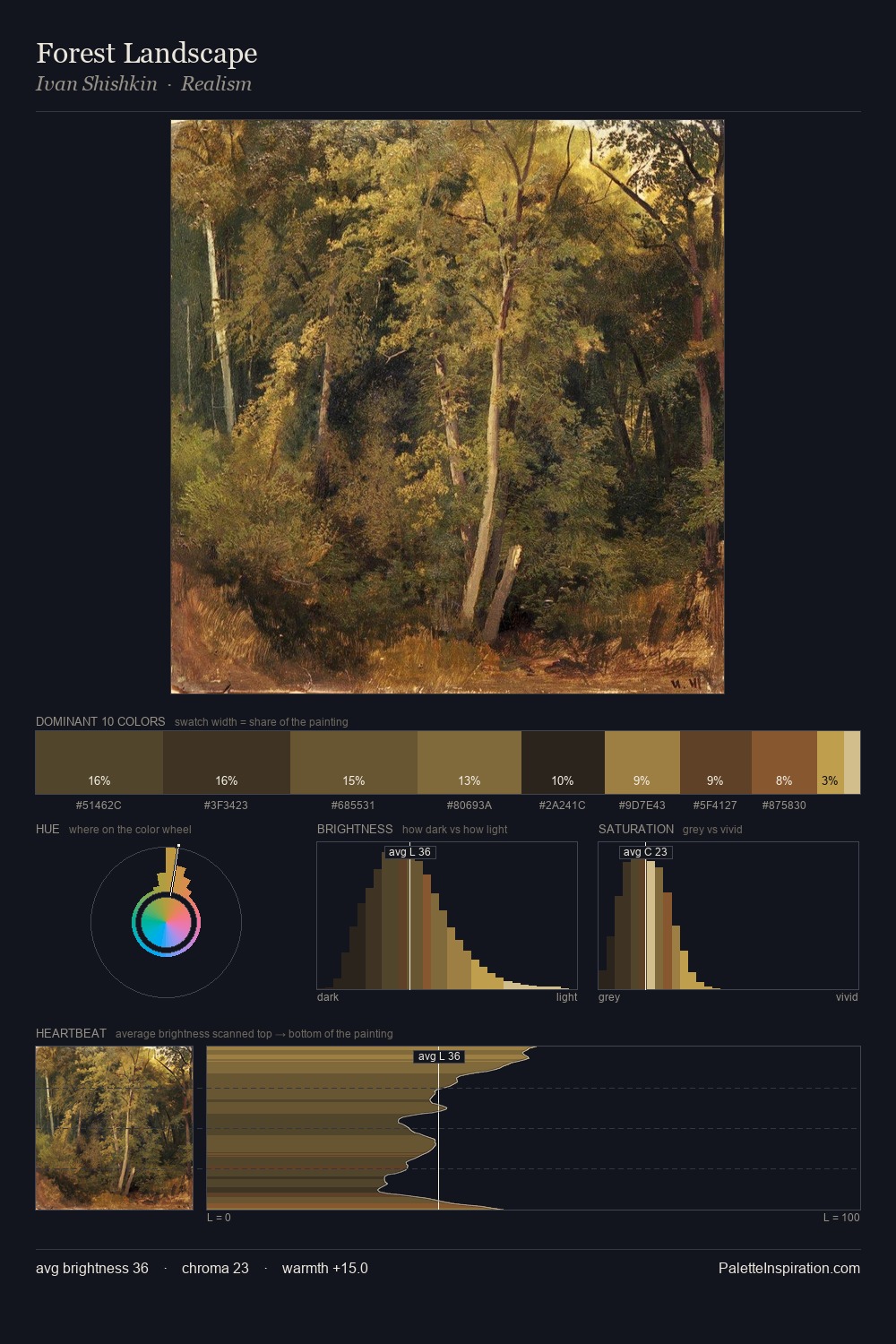Click the small painting thumbnail beside Heartbeat chart
This screenshot has height=1344, width=896.
[114, 1128]
